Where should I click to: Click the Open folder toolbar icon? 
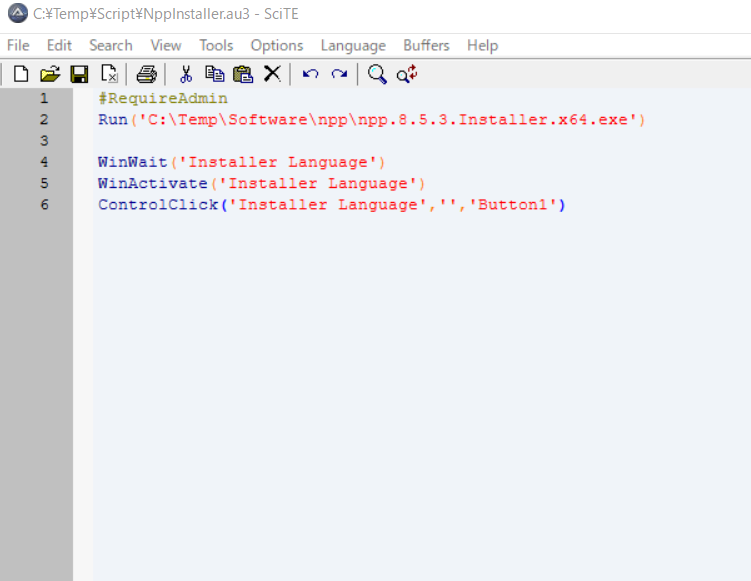(x=49, y=74)
